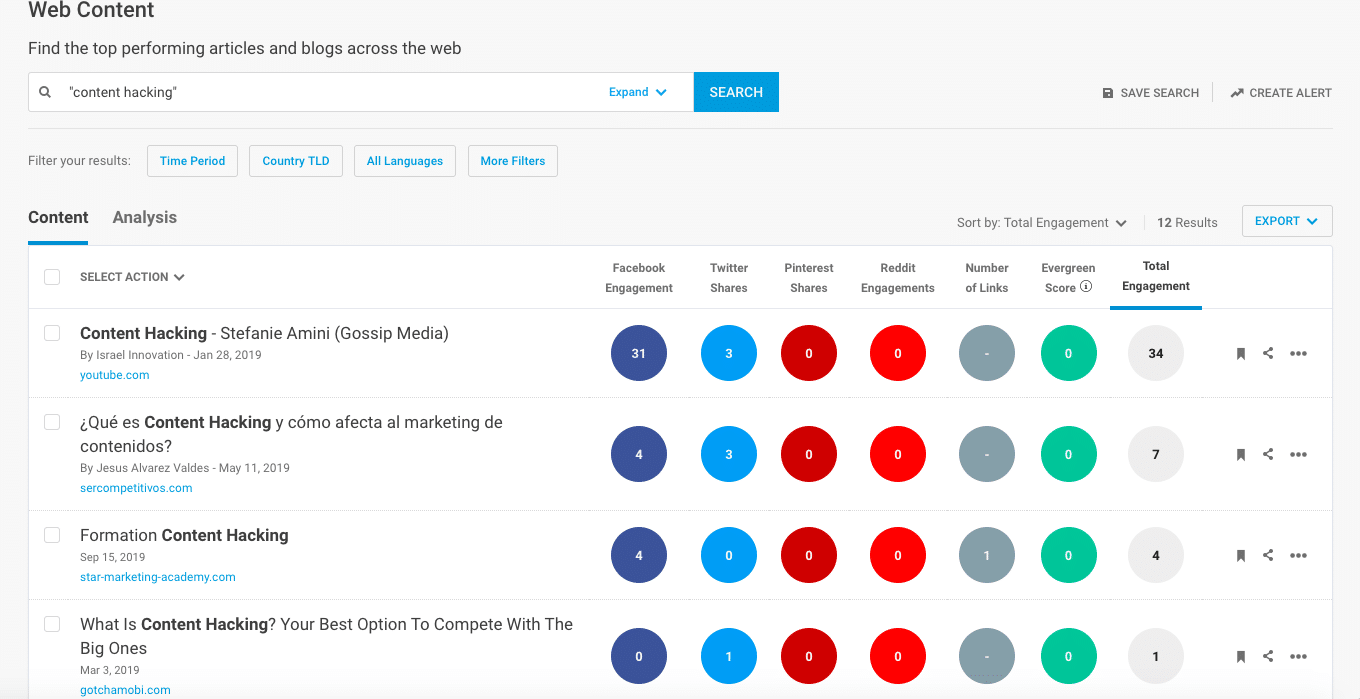Open the star-marketing-academy.com link
Screen dimensions: 1360x699
coord(158,577)
